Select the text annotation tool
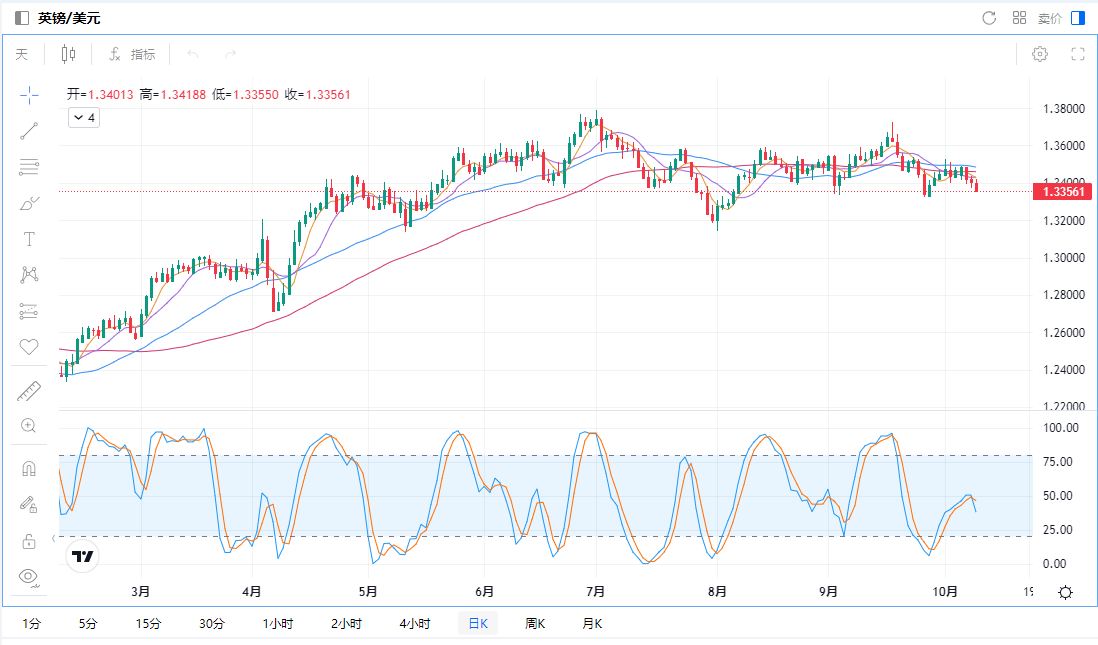The width and height of the screenshot is (1098, 645). 29,239
